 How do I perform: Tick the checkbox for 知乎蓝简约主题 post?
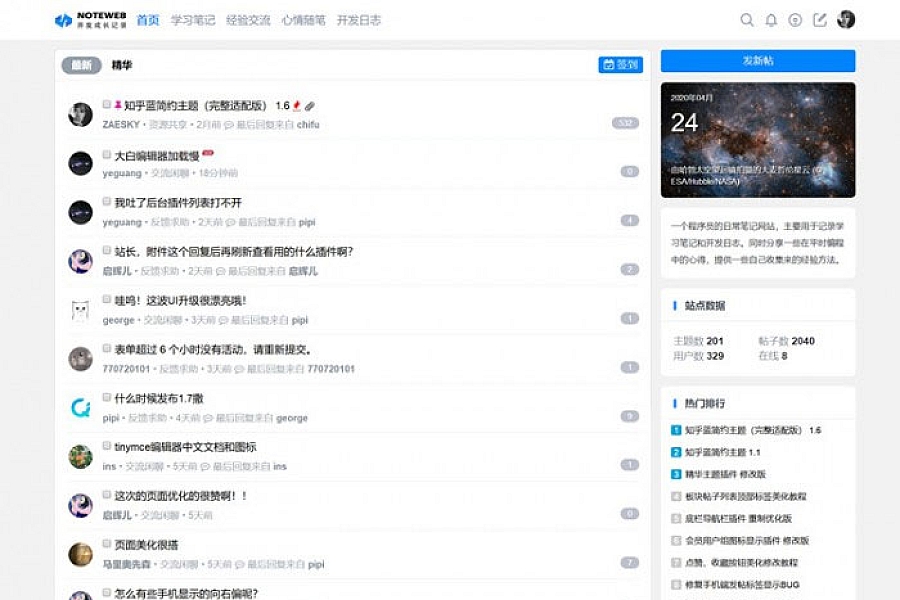pyautogui.click(x=107, y=104)
